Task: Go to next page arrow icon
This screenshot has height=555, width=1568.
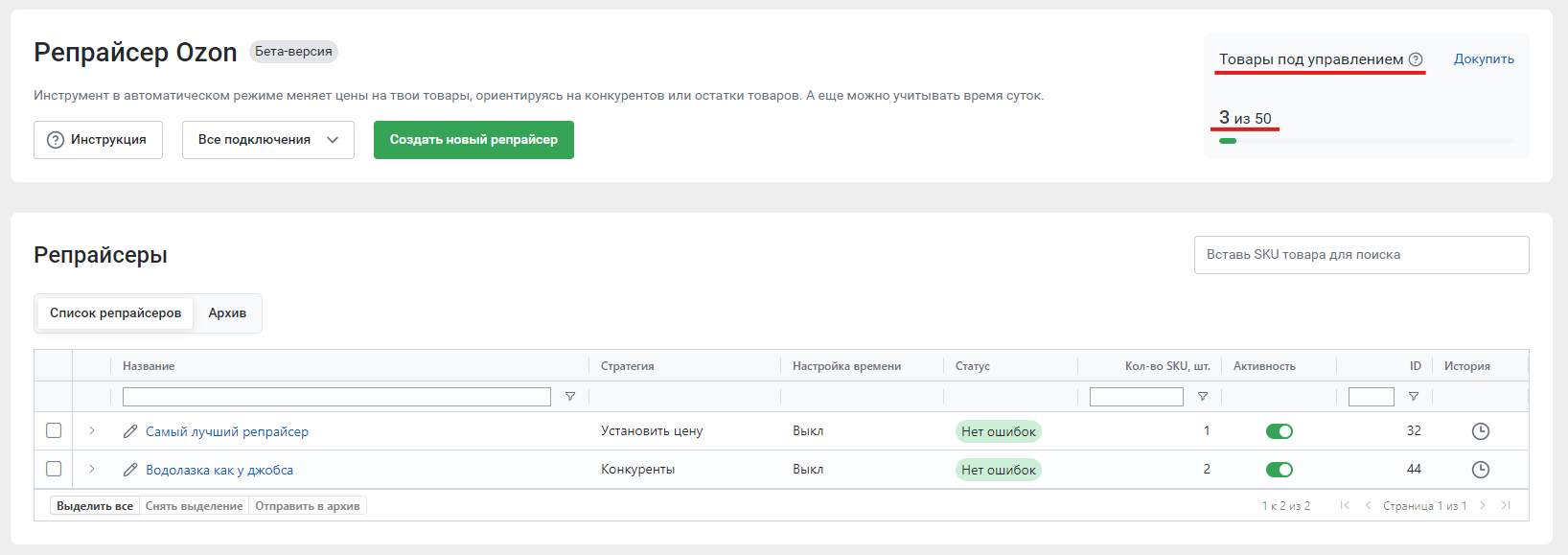Action: [x=1483, y=505]
